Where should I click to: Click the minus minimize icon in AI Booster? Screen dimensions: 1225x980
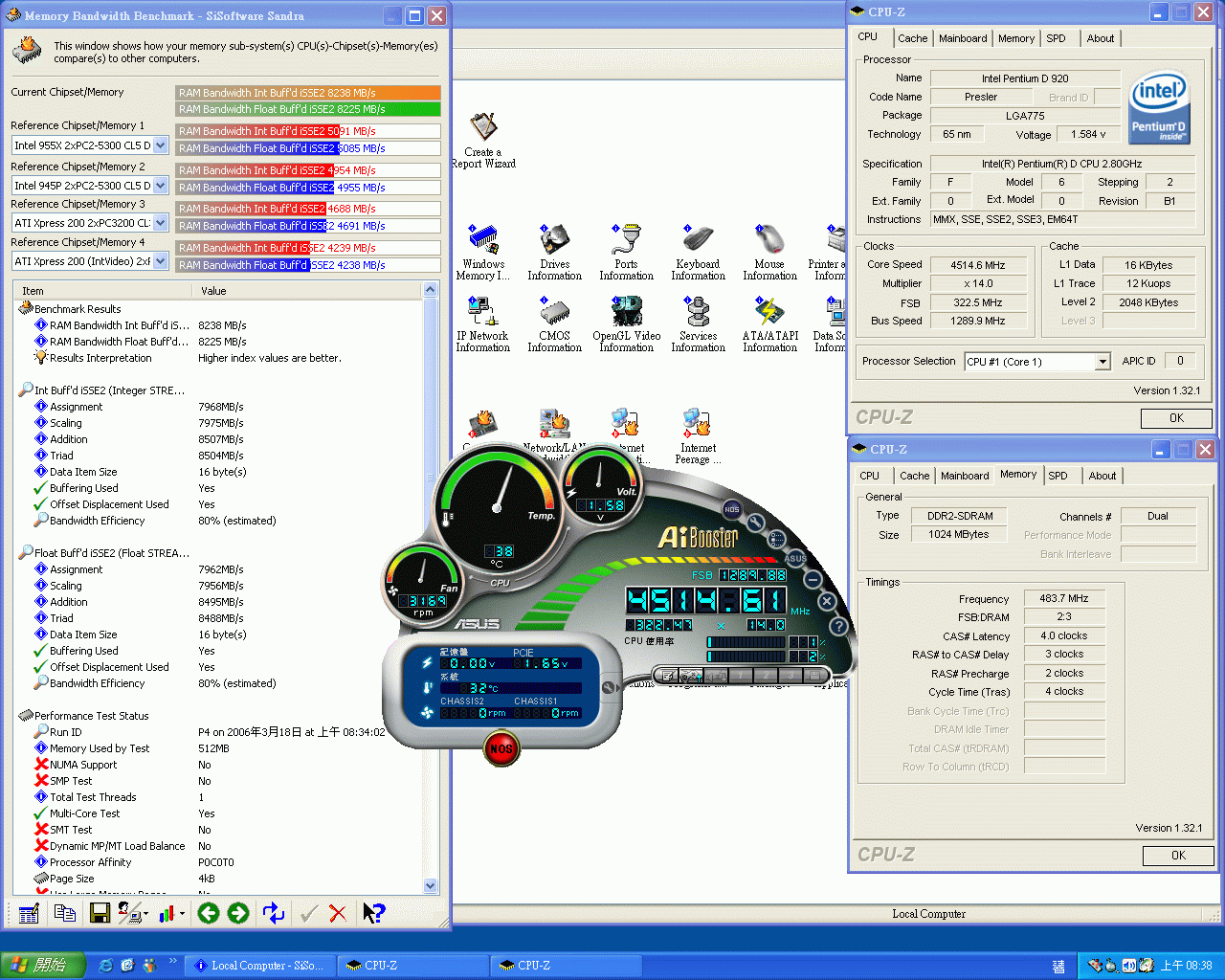pos(813,579)
